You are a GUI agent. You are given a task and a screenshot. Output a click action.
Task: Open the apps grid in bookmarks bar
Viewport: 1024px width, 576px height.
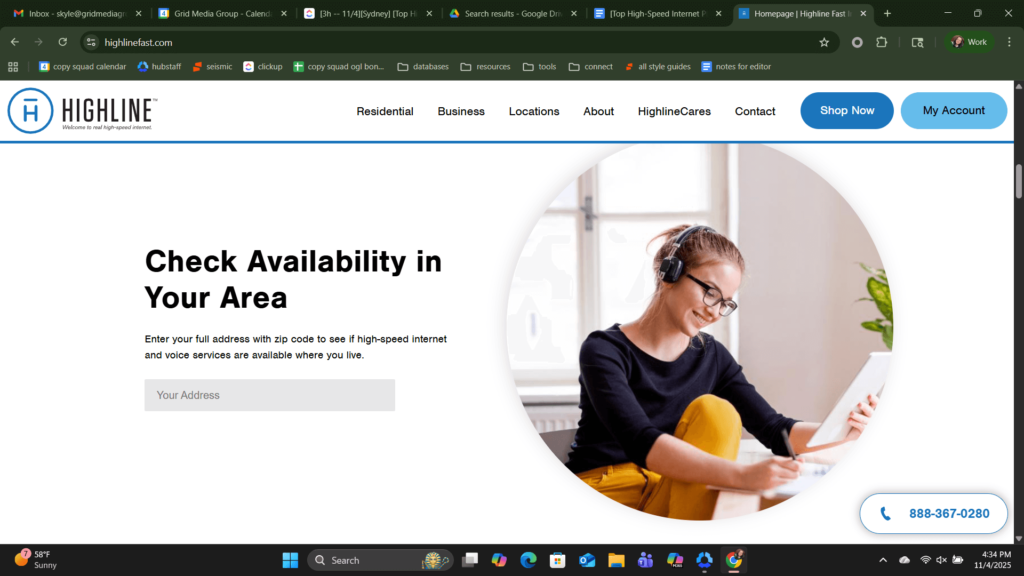pyautogui.click(x=13, y=67)
